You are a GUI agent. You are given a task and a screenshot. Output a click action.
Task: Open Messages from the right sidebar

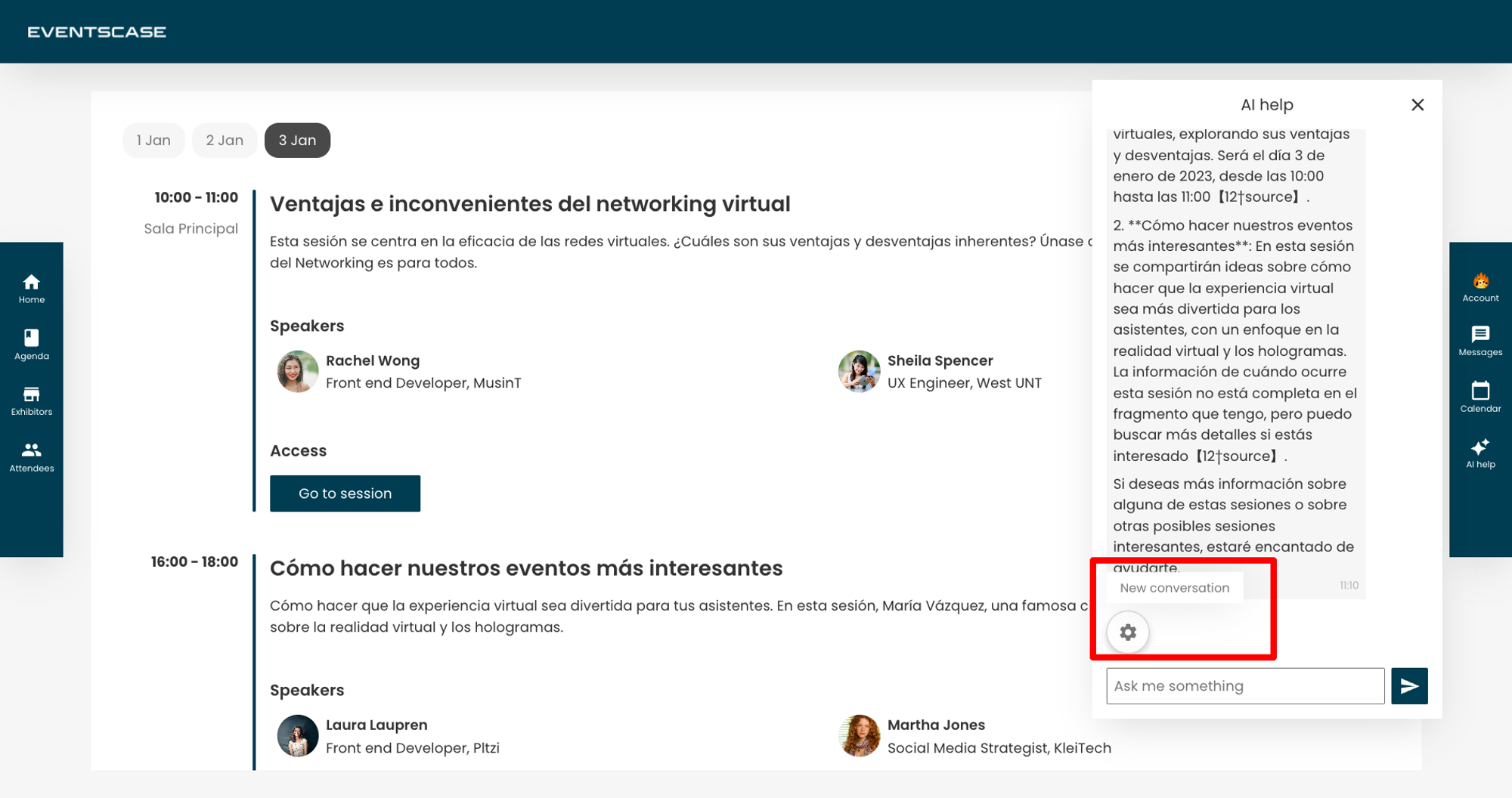tap(1479, 342)
